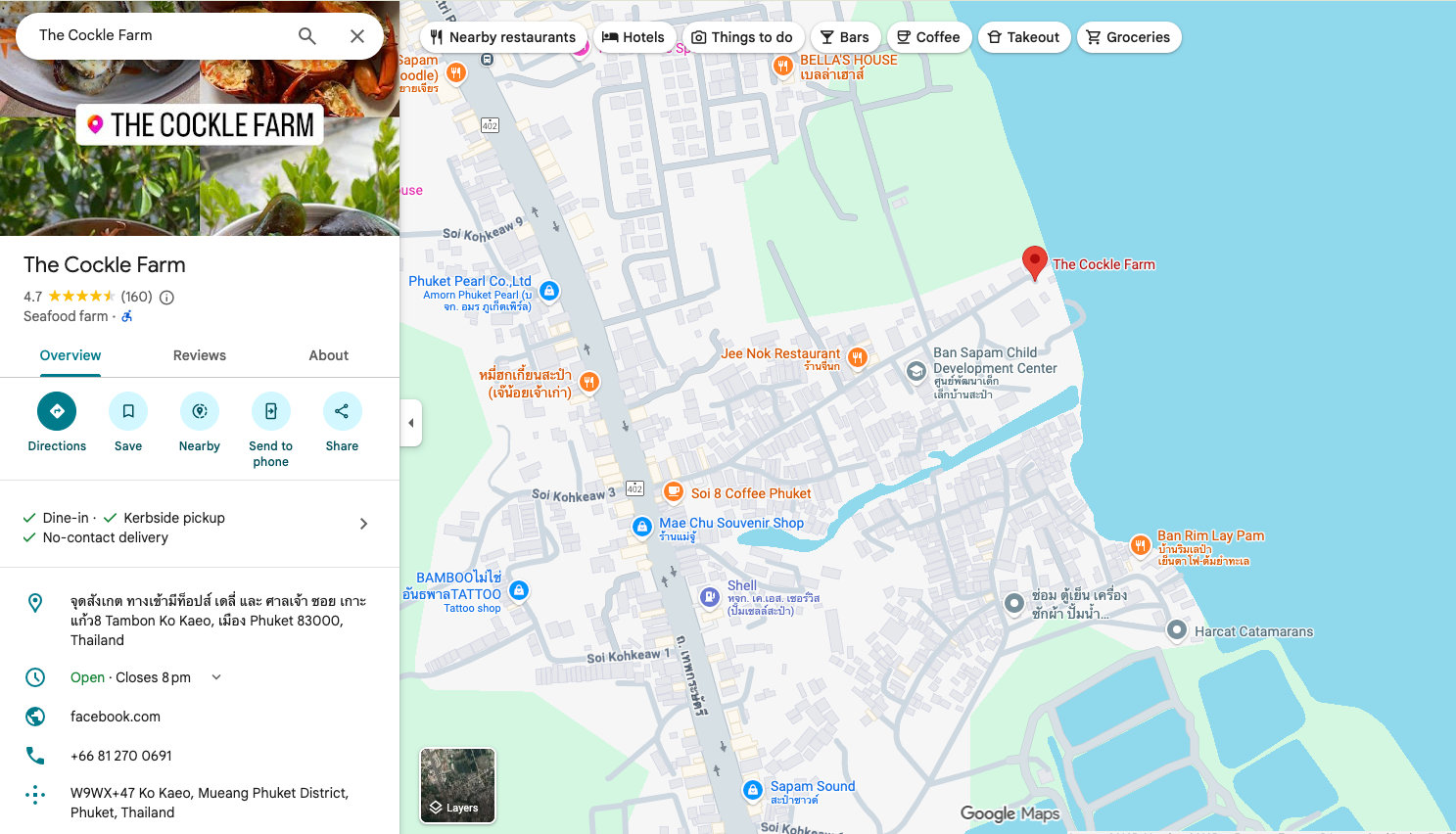Select Soi 8 Coffee Phuket marker
The height and width of the screenshot is (834, 1456).
click(x=674, y=492)
